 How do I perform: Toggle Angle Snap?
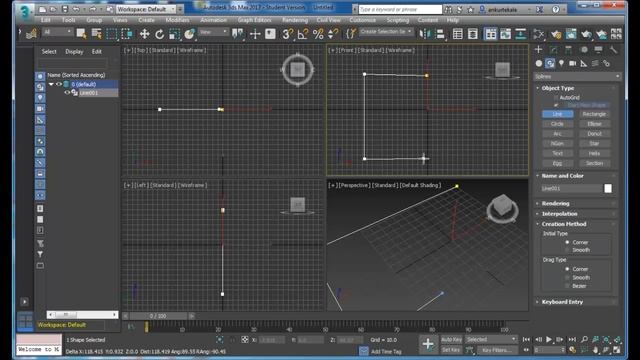[x=302, y=34]
